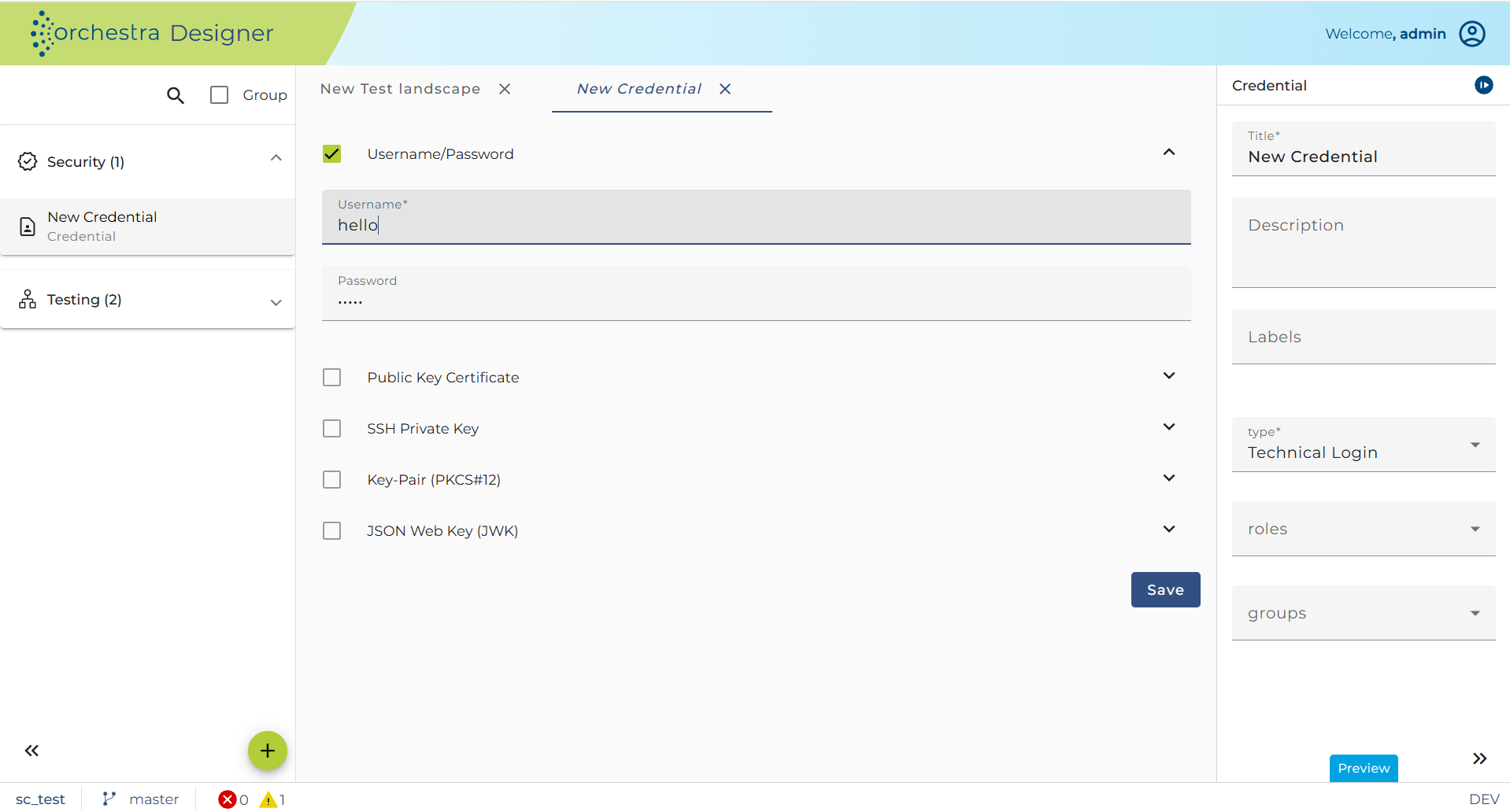Click the DEV environment label
The image size is (1510, 812).
1484,799
